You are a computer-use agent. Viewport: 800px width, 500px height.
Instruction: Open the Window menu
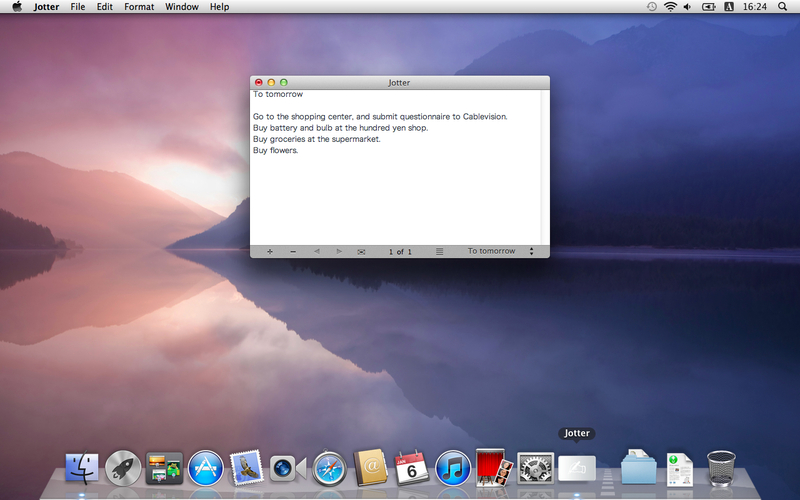(182, 7)
